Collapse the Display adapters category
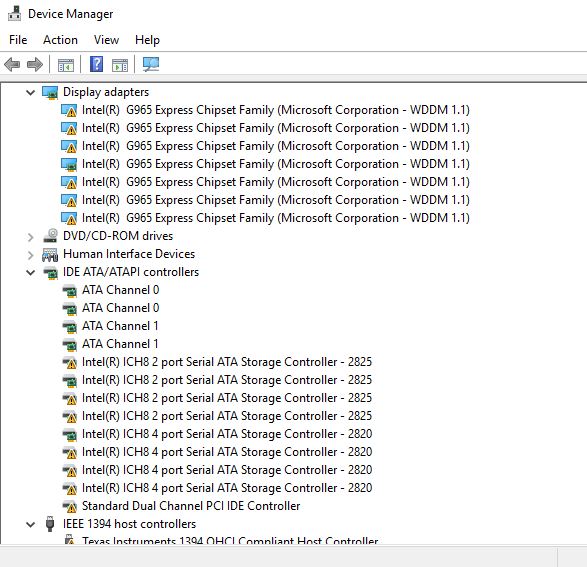 pos(31,92)
